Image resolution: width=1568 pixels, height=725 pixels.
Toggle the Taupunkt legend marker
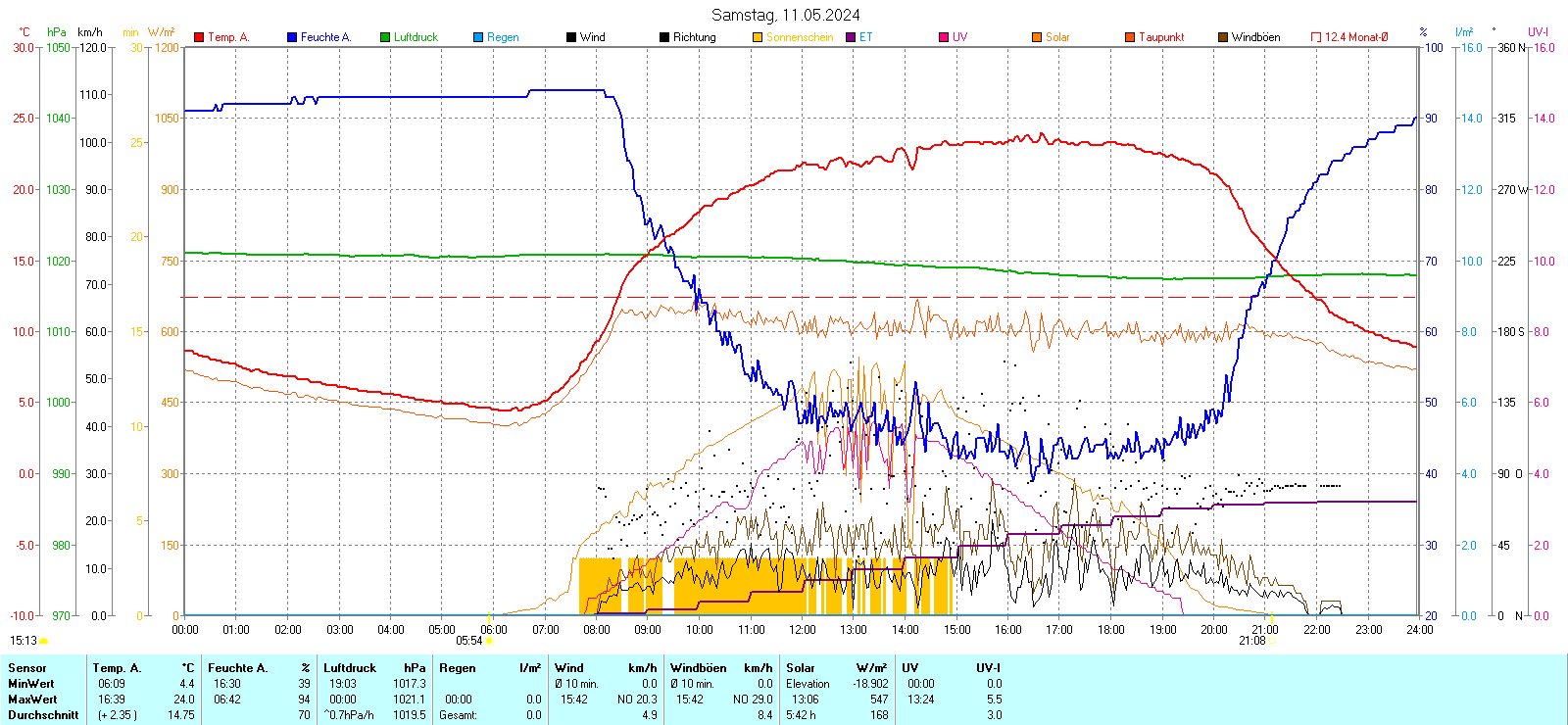[x=1130, y=37]
